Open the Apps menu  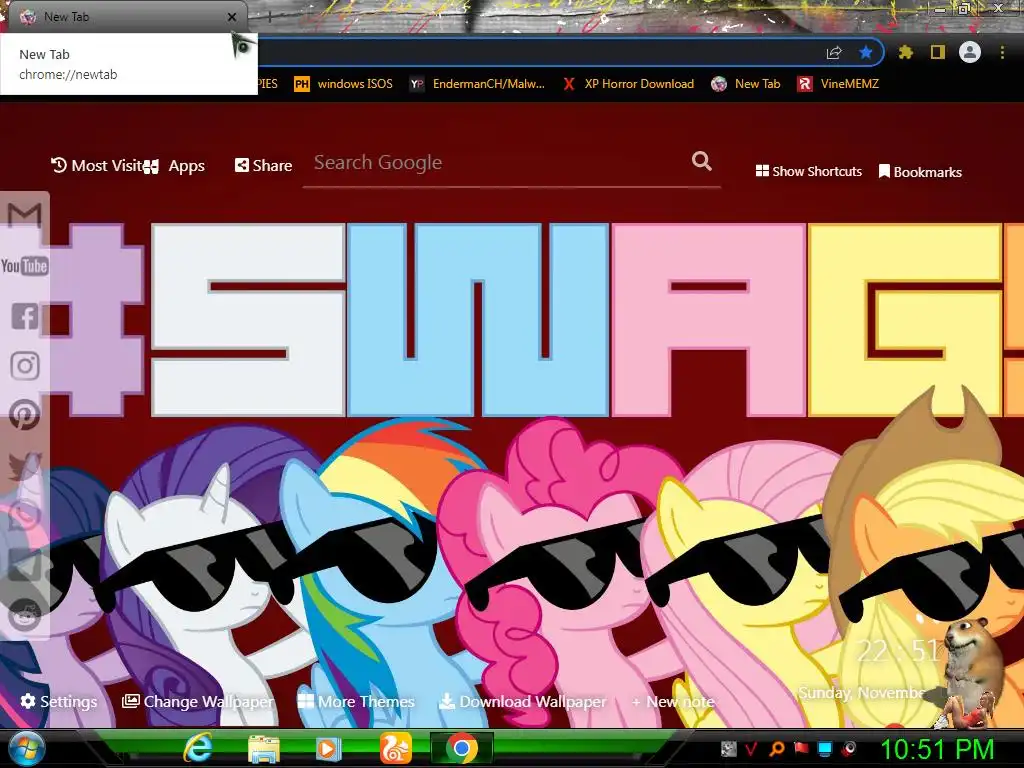click(175, 166)
